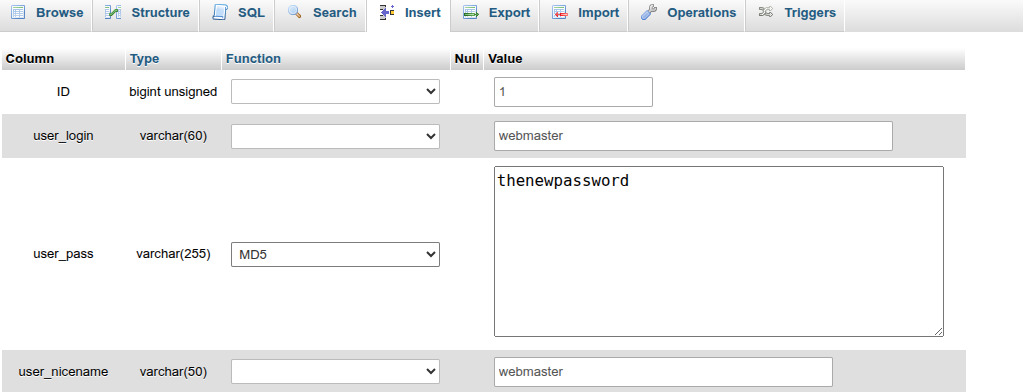This screenshot has height=392, width=1023.
Task: Grab the user_pass textarea resize handle
Action: coord(938,331)
